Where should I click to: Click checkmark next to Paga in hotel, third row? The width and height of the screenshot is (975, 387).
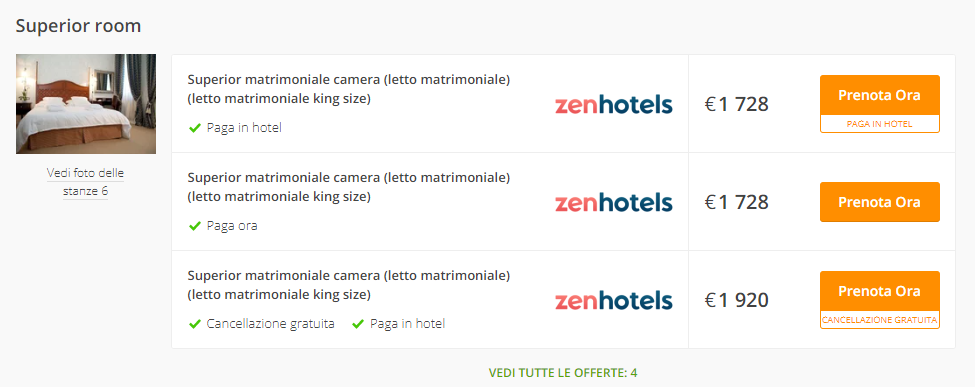tap(358, 324)
